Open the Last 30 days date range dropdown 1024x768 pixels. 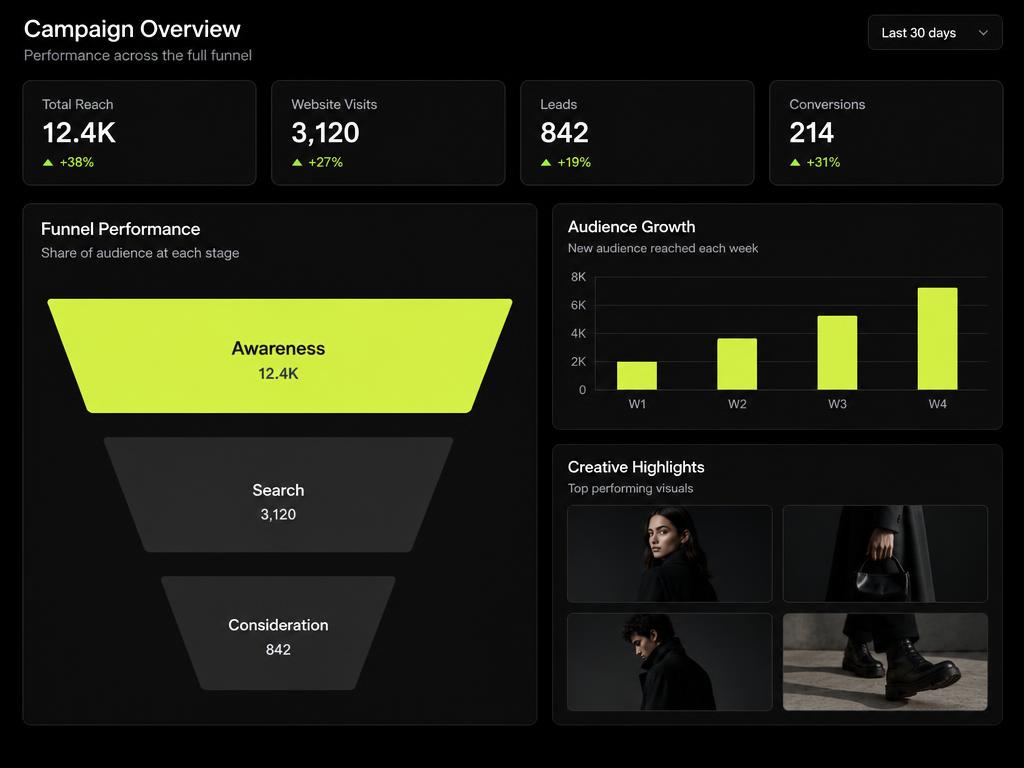[x=935, y=33]
